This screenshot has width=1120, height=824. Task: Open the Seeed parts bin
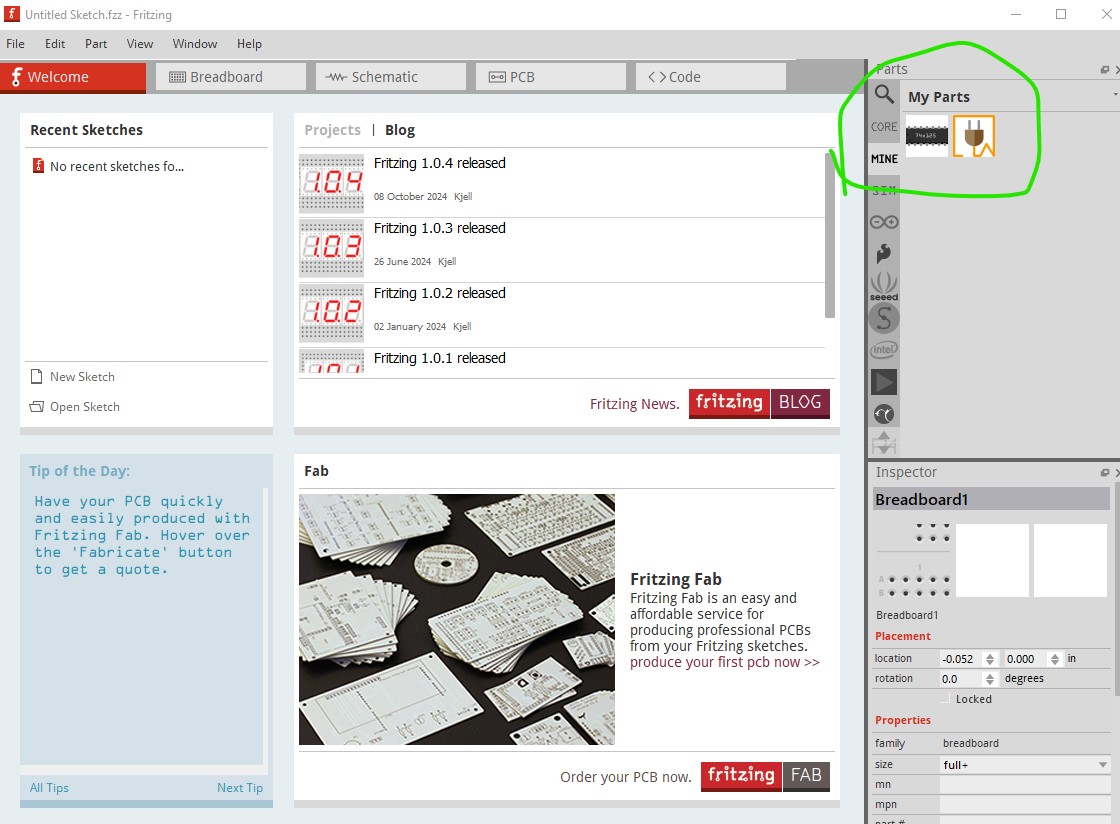point(884,286)
